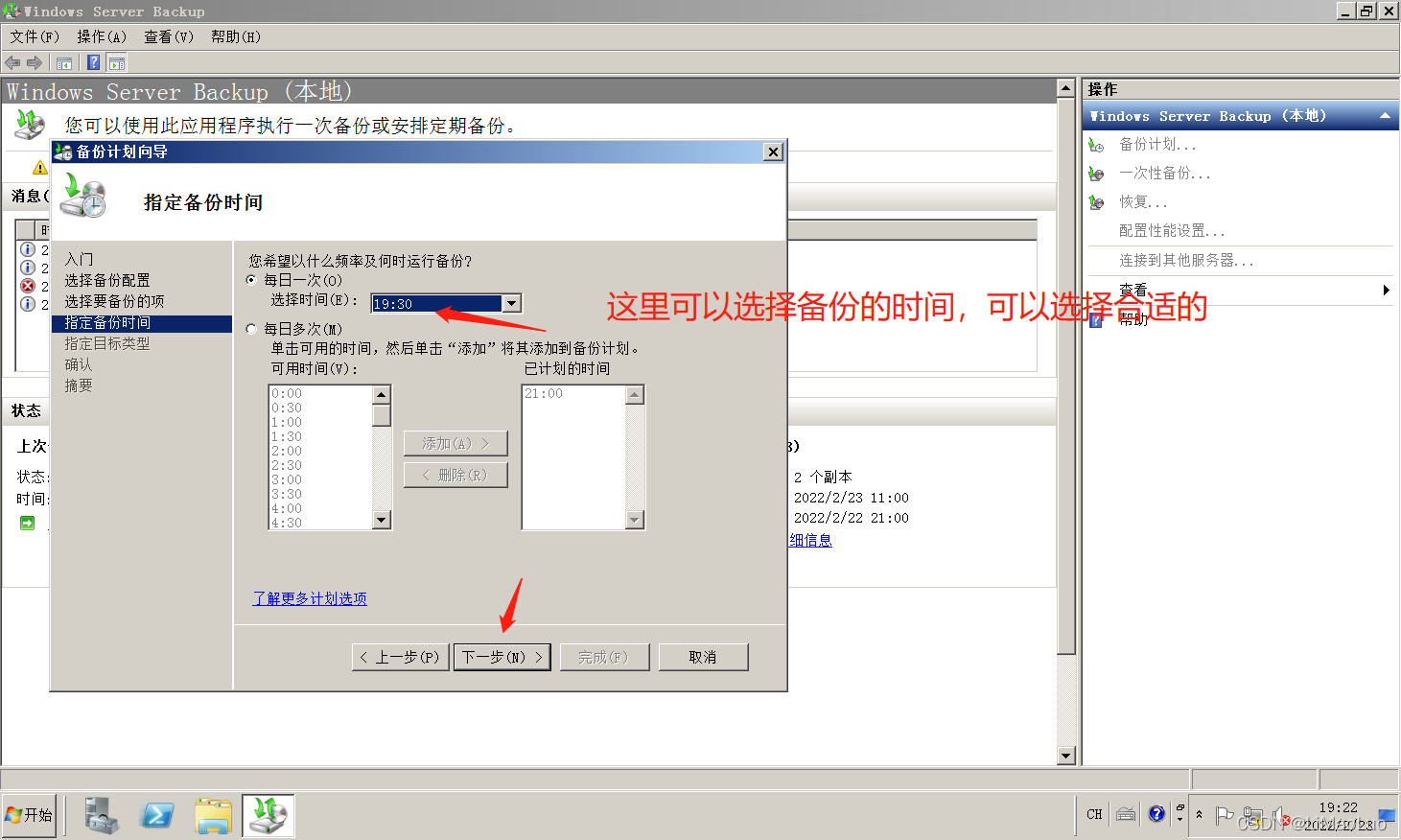This screenshot has width=1401, height=840.
Task: Select 0:00 in the available times list
Action: 287,393
